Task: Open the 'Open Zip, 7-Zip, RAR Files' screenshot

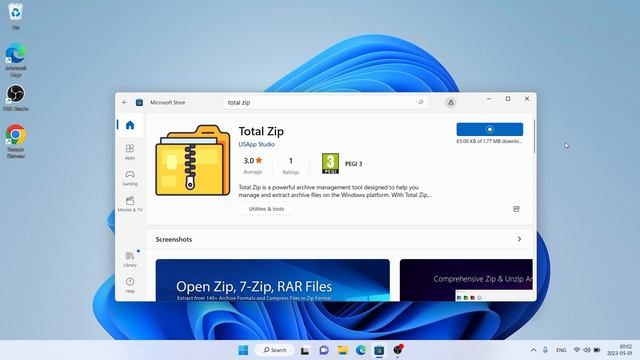Action: point(273,280)
